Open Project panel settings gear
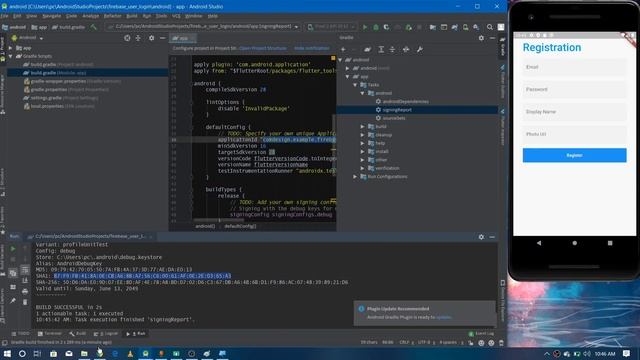Image resolution: width=640 pixels, height=360 pixels. [151, 38]
